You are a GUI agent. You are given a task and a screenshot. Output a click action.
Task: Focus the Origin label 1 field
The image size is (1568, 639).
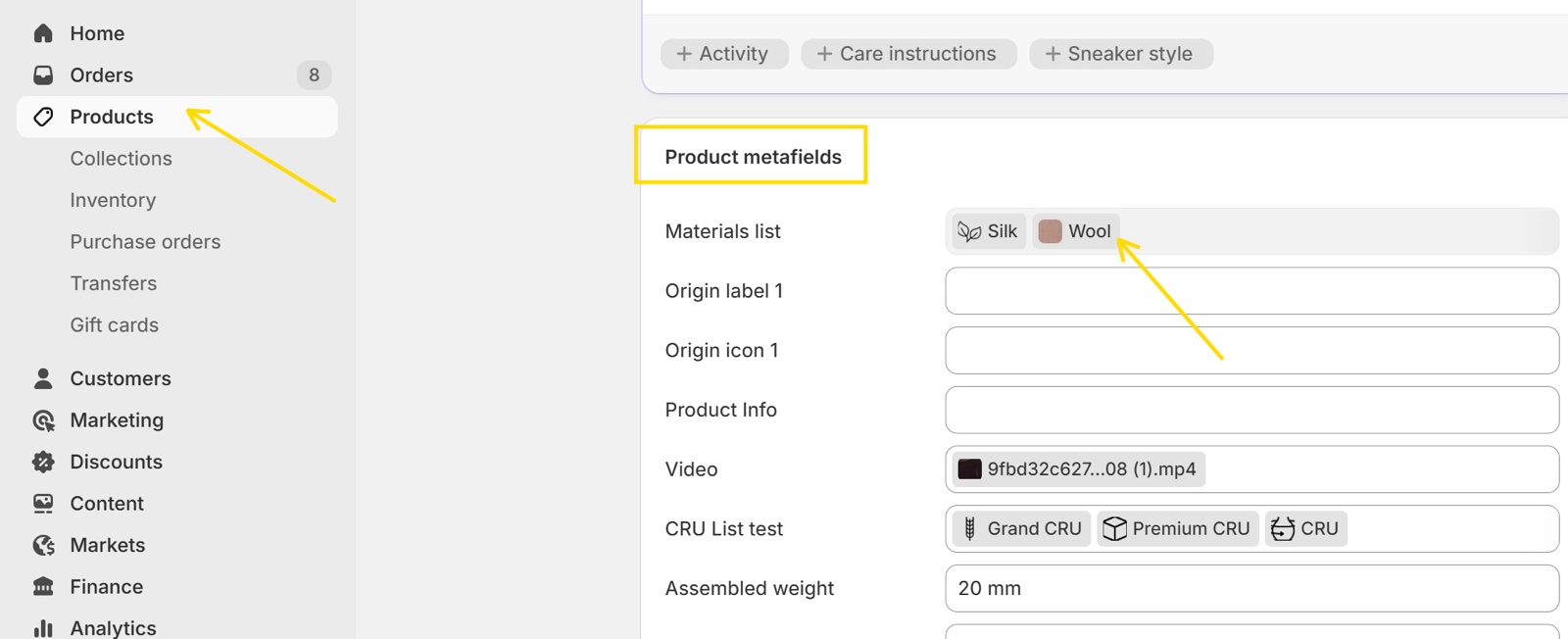(1251, 291)
